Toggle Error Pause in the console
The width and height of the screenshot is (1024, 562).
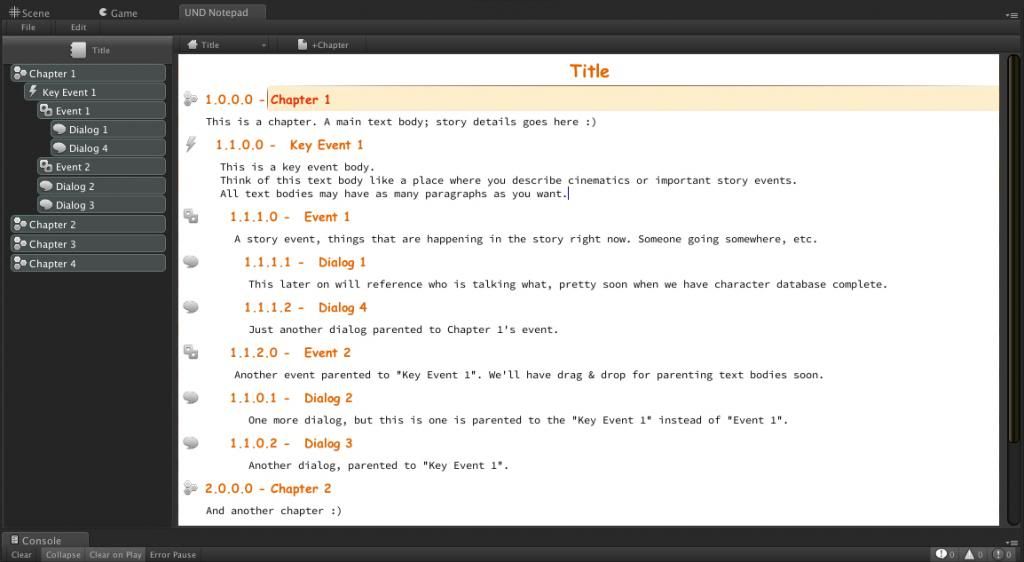pyautogui.click(x=173, y=555)
